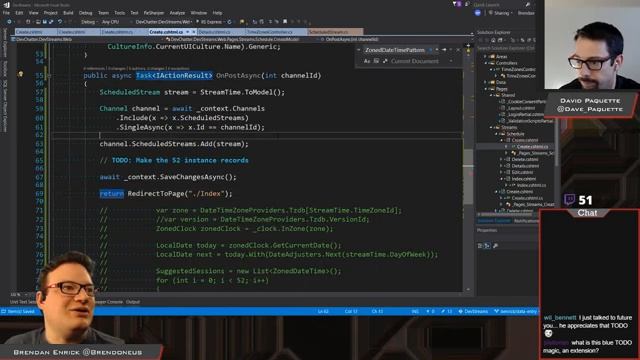
Task: Click the browser refresh icon beside IIS Express
Action: (x=229, y=22)
